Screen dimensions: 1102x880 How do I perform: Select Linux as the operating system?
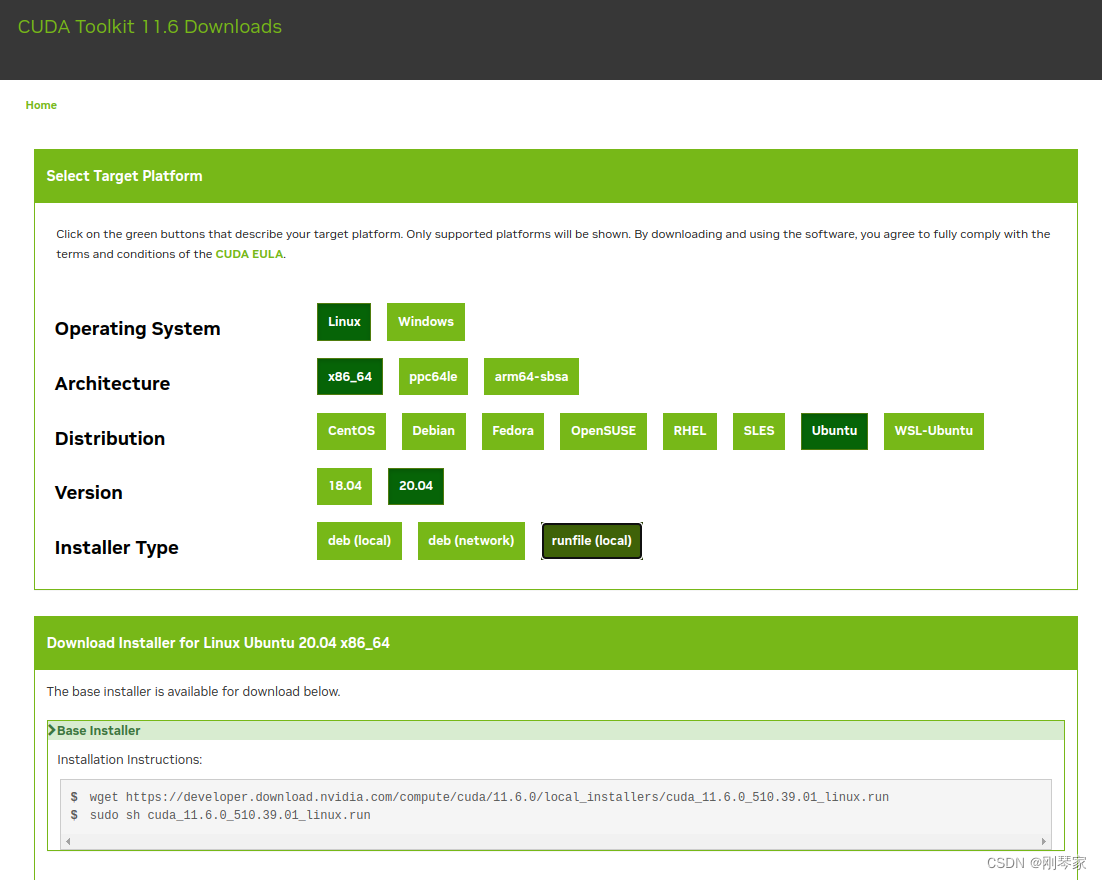point(343,322)
